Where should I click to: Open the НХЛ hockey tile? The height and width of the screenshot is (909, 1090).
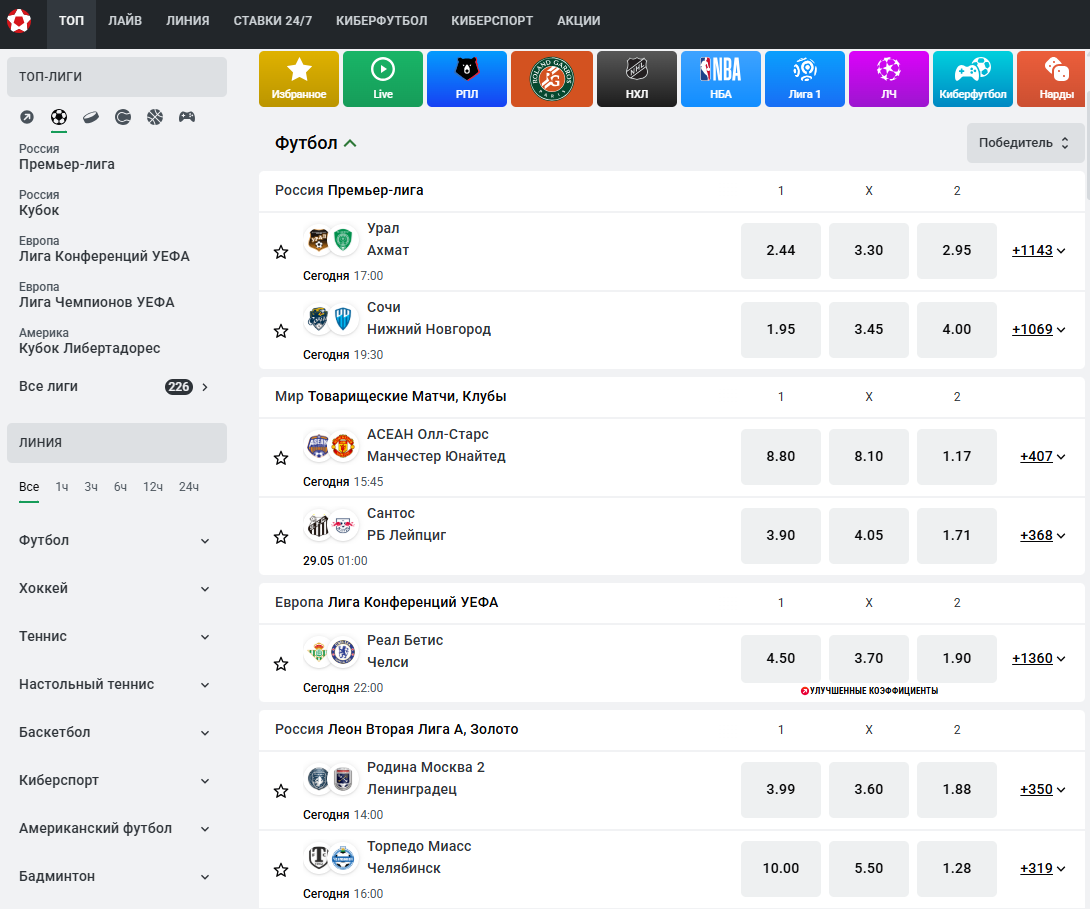pyautogui.click(x=637, y=79)
